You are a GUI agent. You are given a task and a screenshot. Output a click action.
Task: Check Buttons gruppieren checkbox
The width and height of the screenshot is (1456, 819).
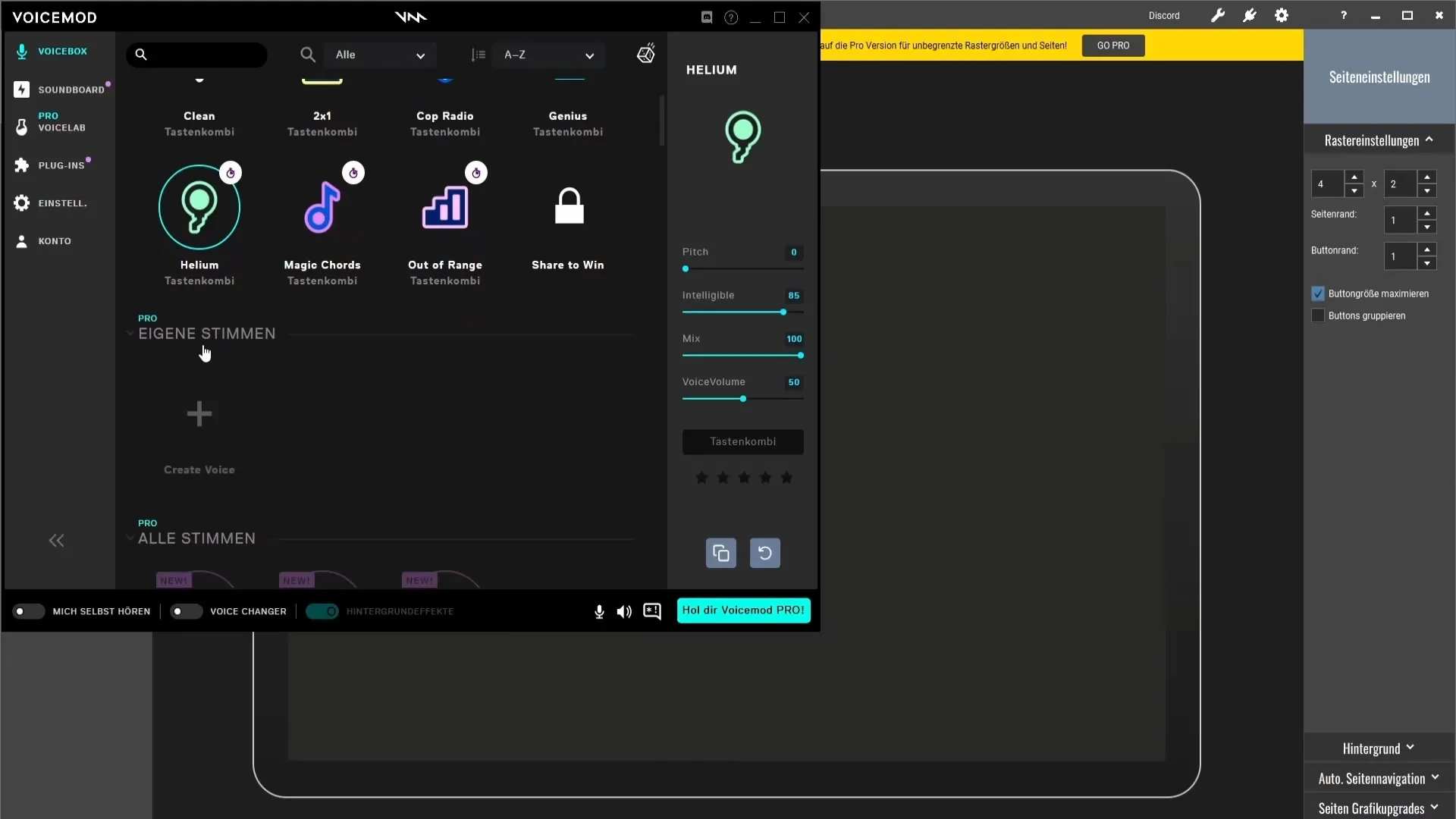click(x=1318, y=315)
